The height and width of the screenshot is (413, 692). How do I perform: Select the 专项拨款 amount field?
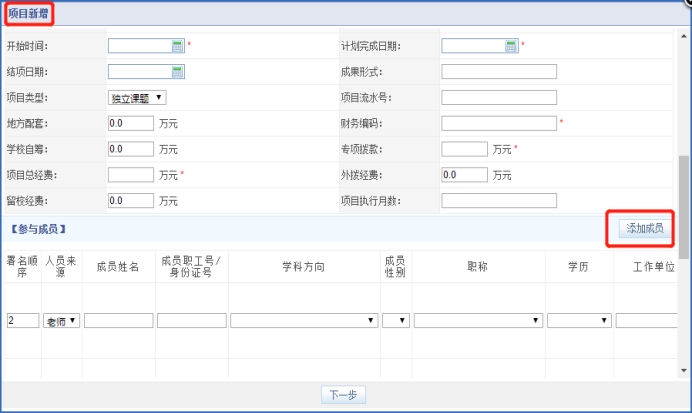click(464, 149)
